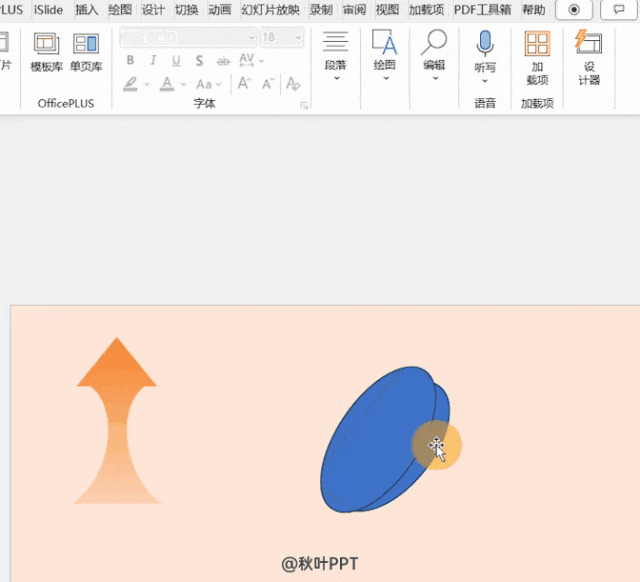Image resolution: width=640 pixels, height=582 pixels.
Task: Open the 幻灯片放映 slide show tab
Action: 272,10
